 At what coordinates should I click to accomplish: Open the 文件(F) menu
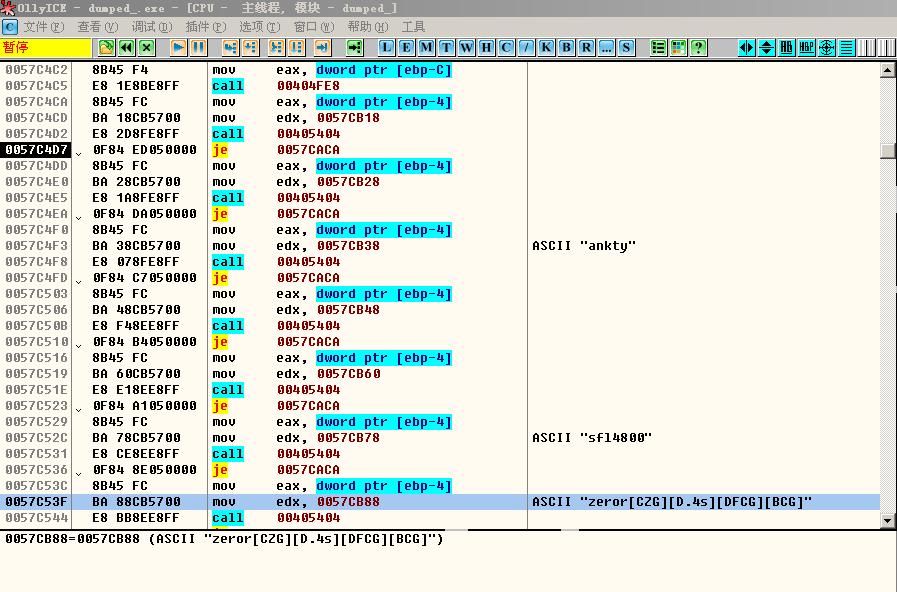(x=43, y=27)
